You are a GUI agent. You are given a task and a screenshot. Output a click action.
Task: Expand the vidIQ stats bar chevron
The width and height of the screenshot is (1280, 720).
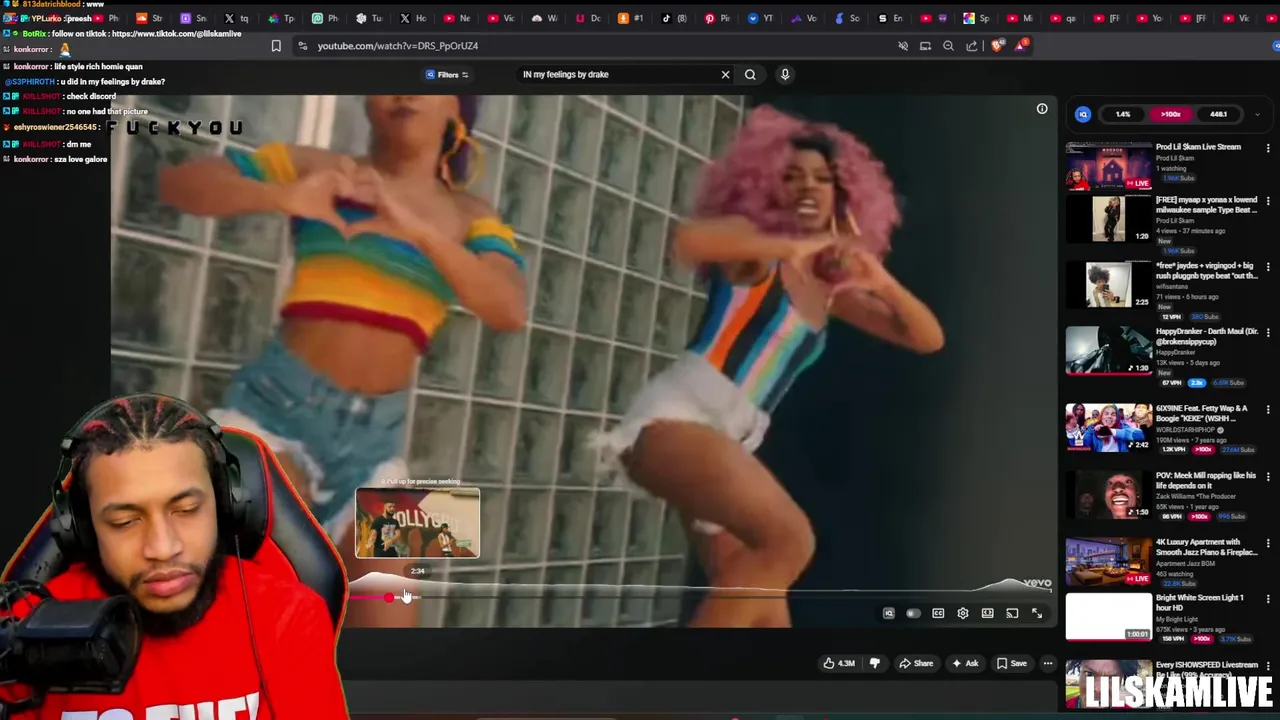pos(1257,114)
